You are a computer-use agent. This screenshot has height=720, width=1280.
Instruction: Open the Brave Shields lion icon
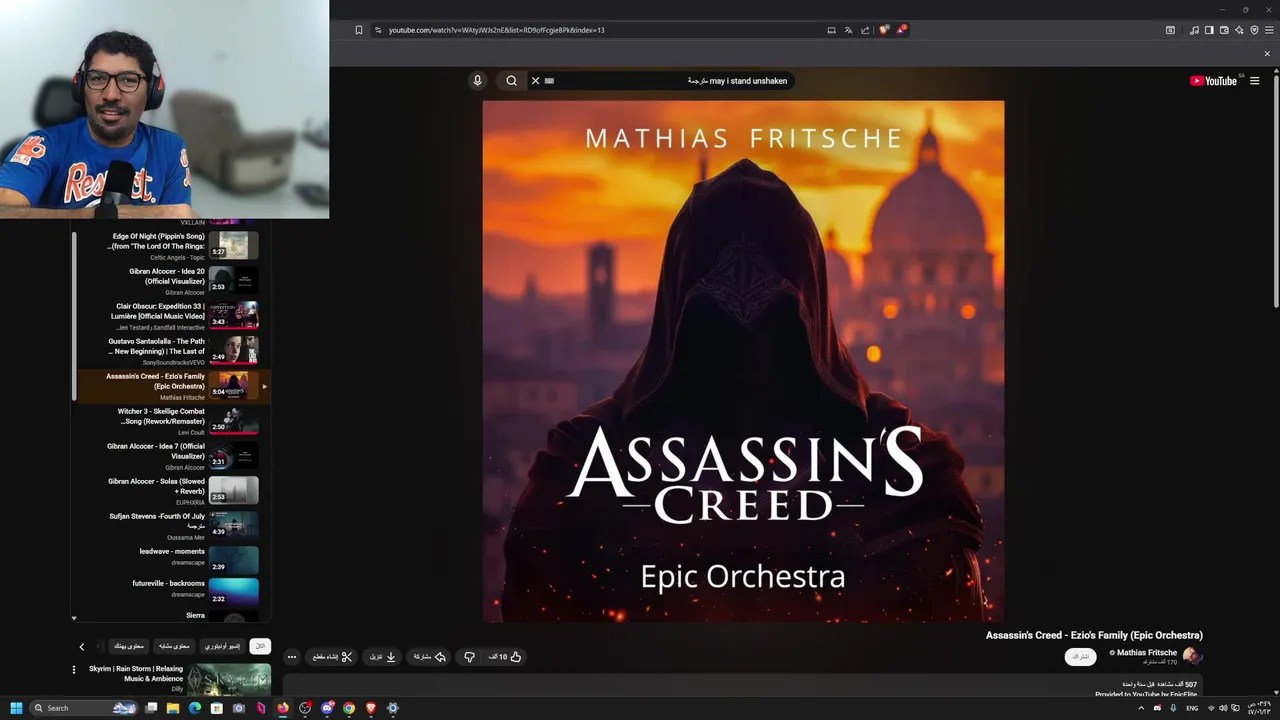coord(883,30)
